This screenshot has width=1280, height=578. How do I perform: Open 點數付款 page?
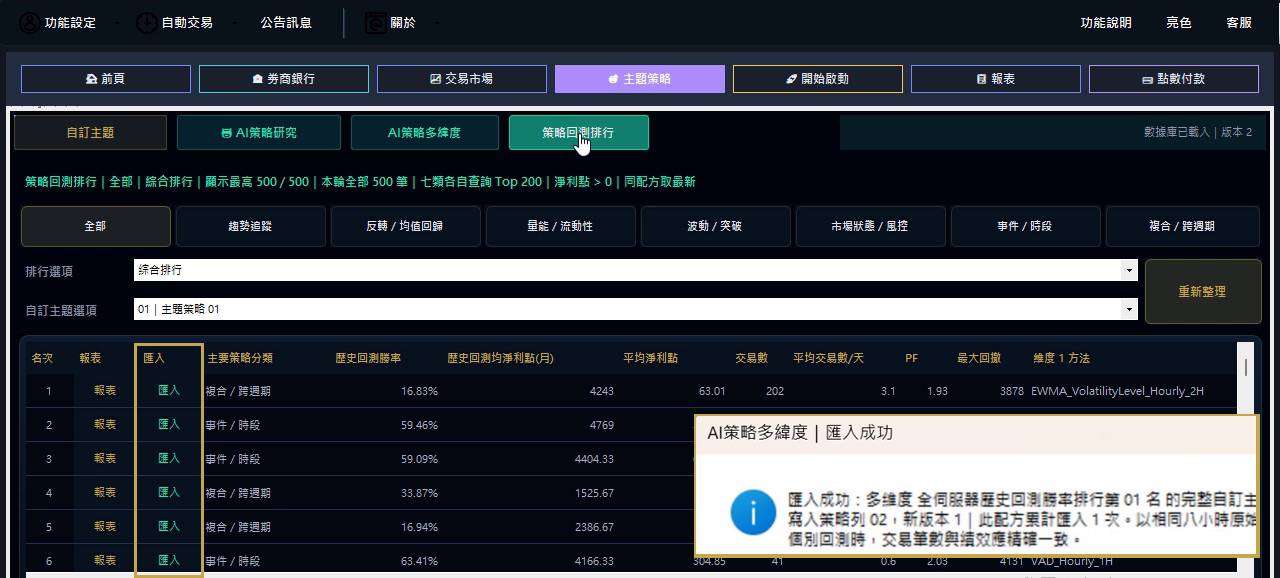[x=1174, y=79]
